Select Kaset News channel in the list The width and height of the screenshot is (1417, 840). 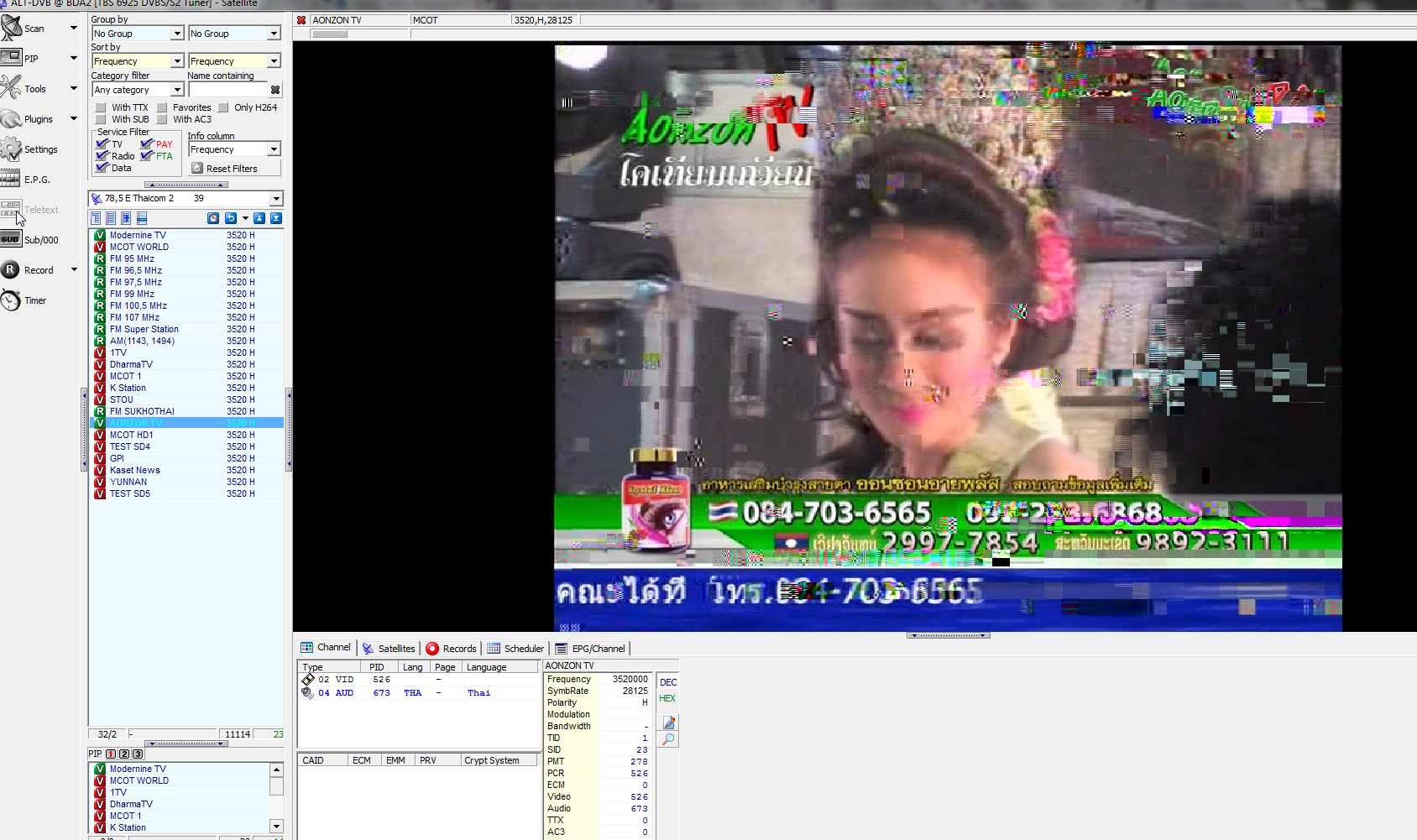pyautogui.click(x=186, y=470)
